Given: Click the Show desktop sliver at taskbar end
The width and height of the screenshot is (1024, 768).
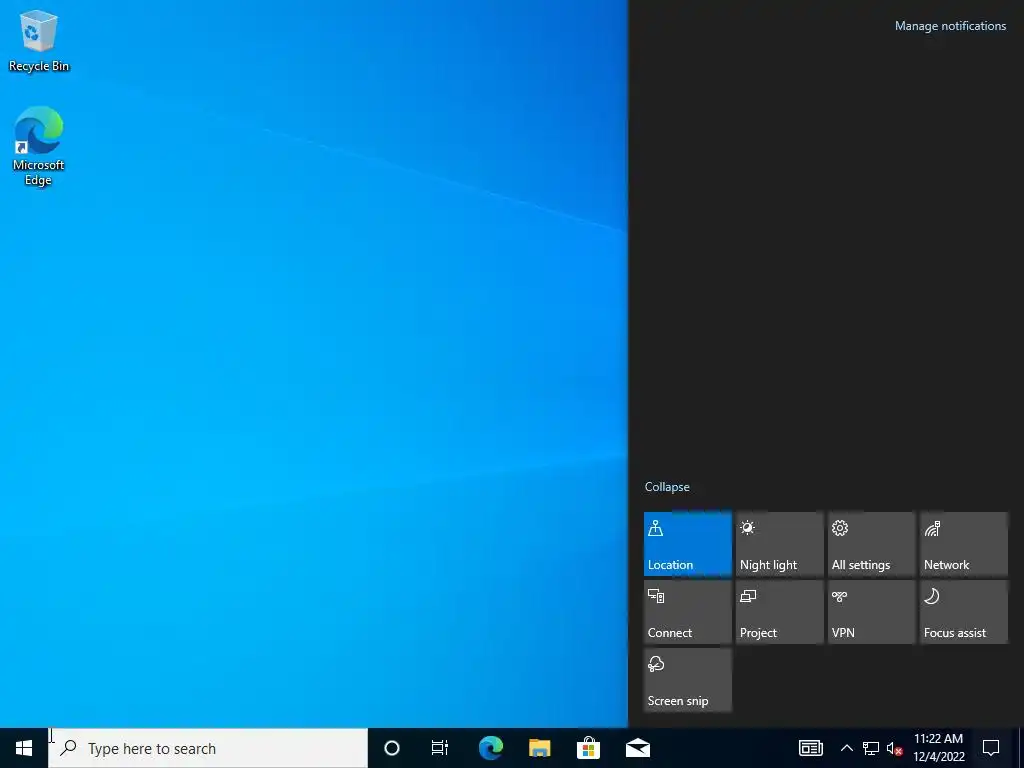Looking at the screenshot, I should point(1021,748).
